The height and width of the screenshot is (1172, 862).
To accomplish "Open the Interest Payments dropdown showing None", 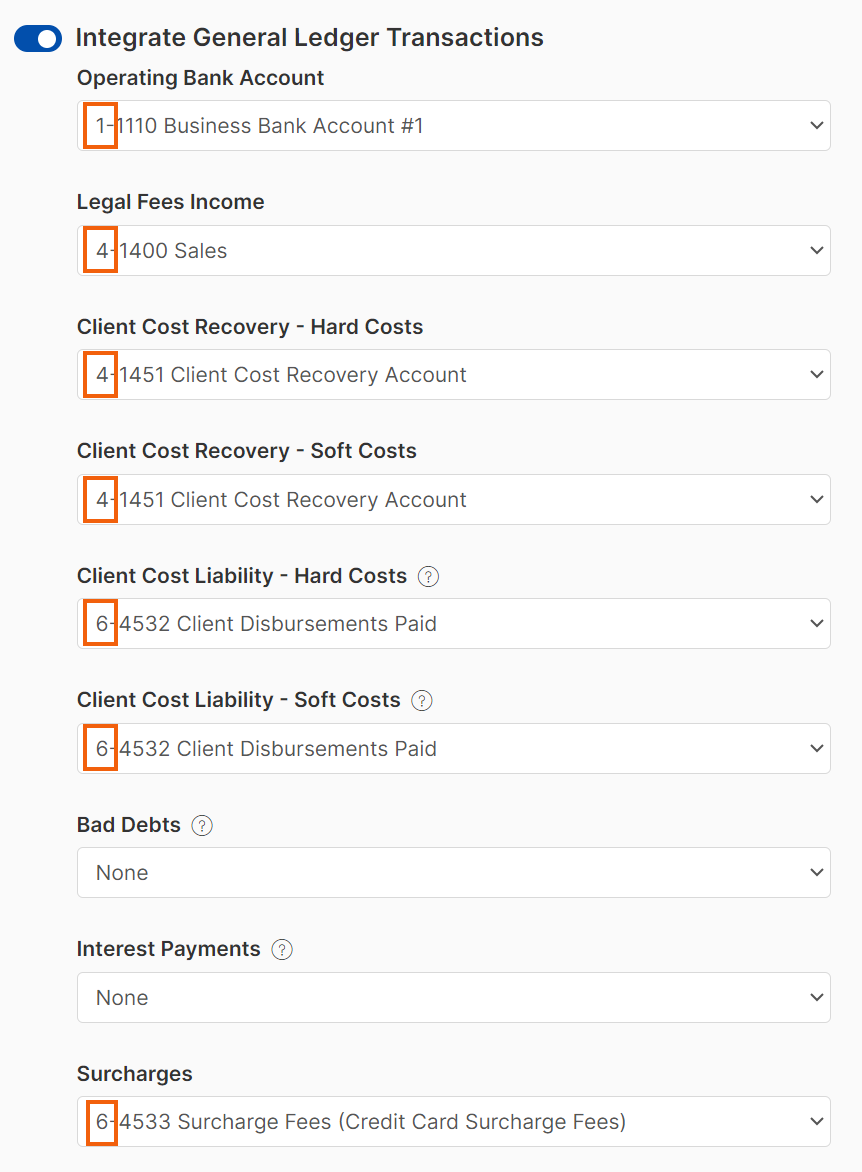I will point(454,997).
